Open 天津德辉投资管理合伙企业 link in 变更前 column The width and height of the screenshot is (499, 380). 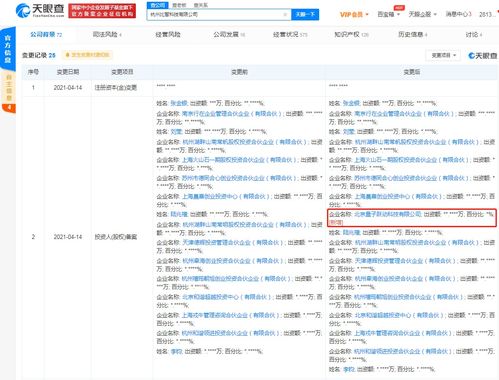(x=234, y=243)
